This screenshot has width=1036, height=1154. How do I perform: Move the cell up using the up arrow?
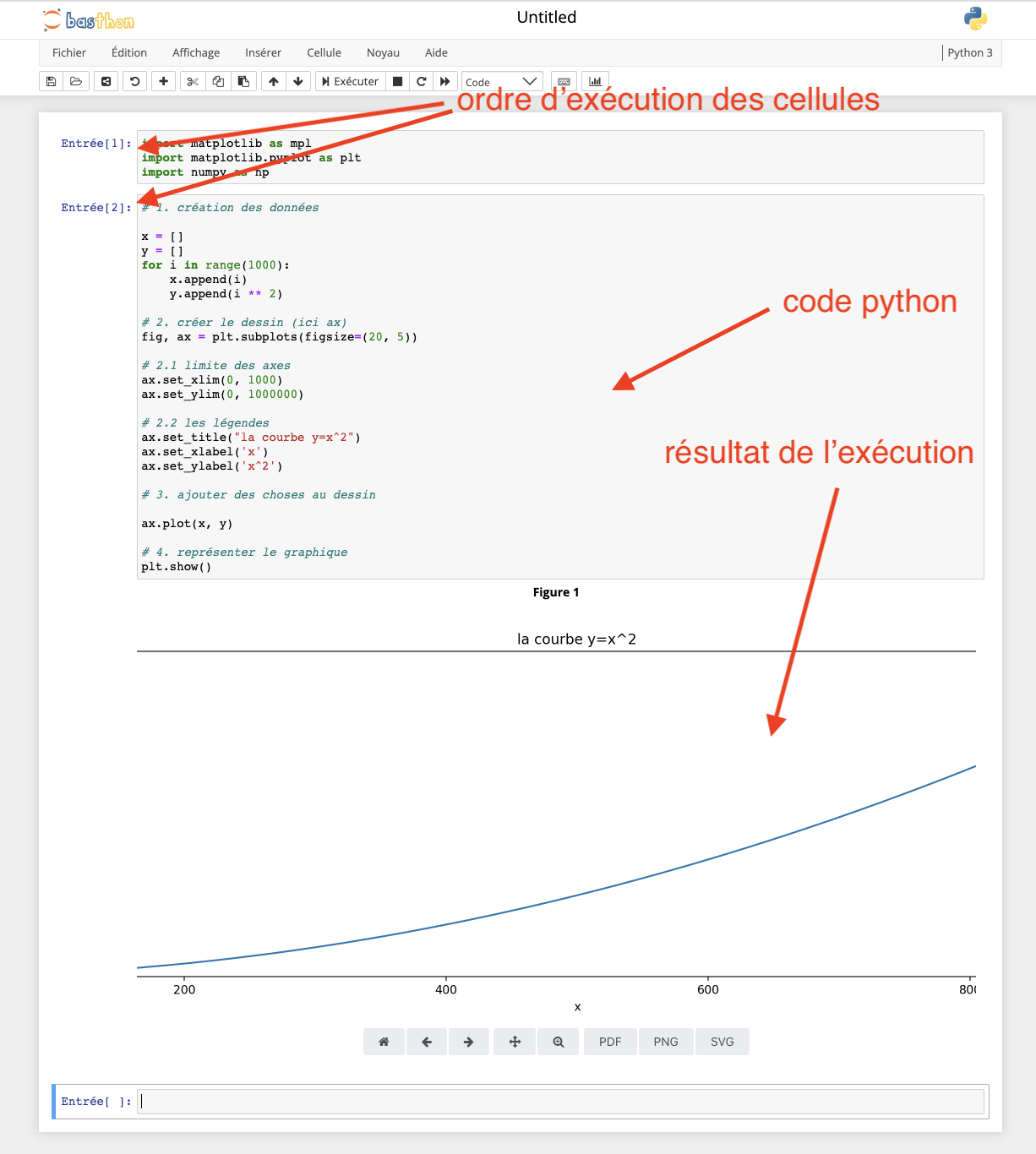point(273,80)
